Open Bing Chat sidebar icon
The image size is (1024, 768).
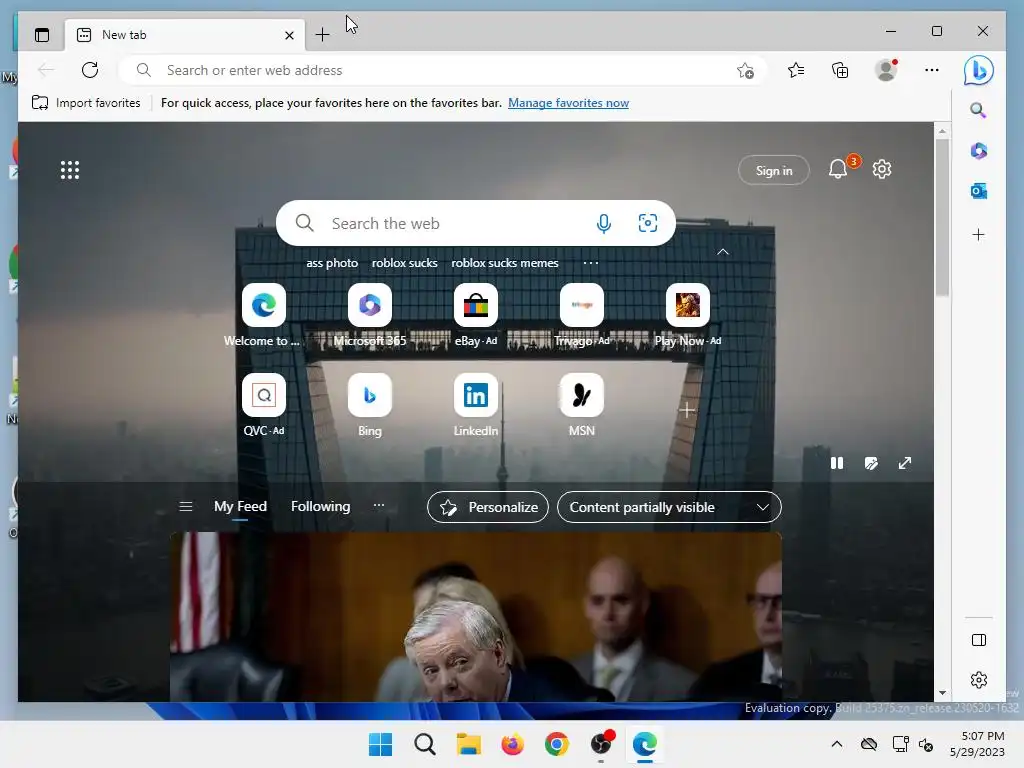point(978,71)
